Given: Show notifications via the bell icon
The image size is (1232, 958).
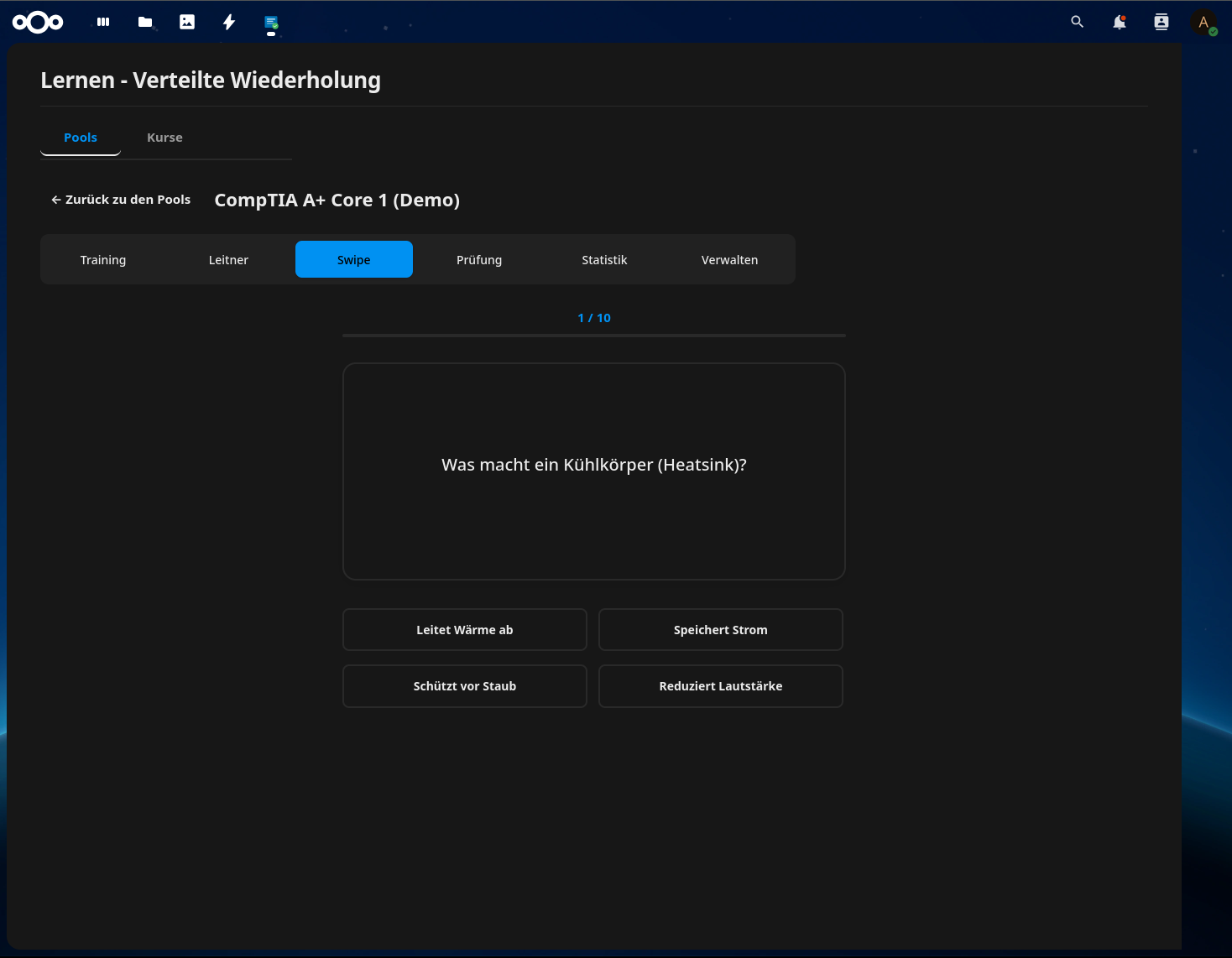Looking at the screenshot, I should coord(1119,22).
